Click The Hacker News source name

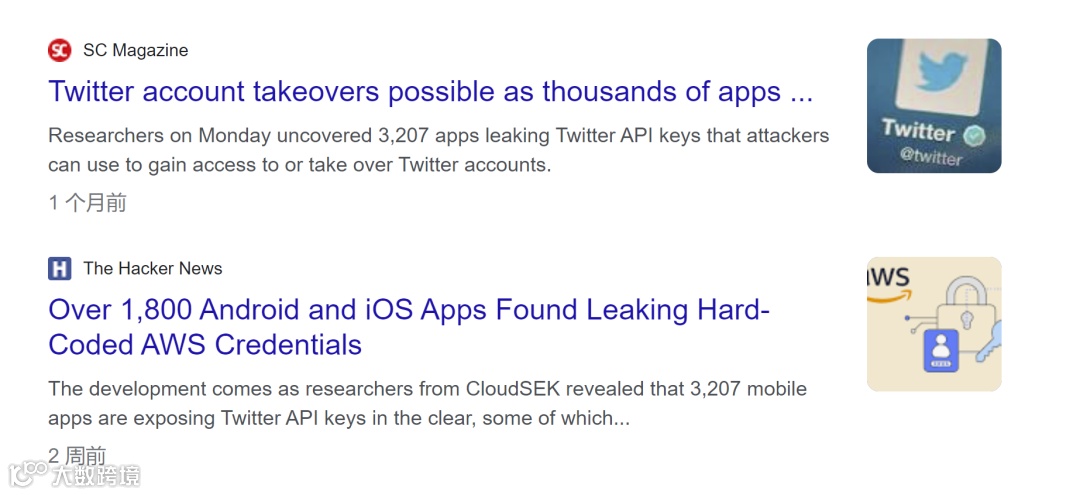153,268
